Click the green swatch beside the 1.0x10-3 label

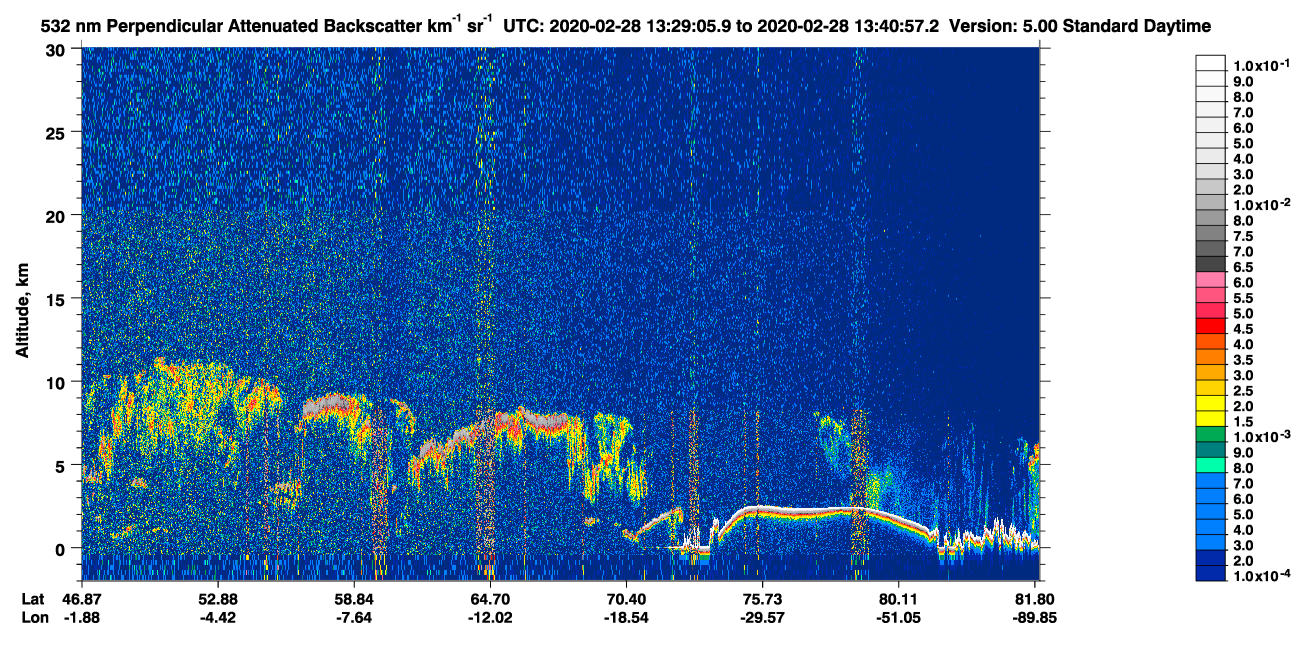pos(1210,436)
